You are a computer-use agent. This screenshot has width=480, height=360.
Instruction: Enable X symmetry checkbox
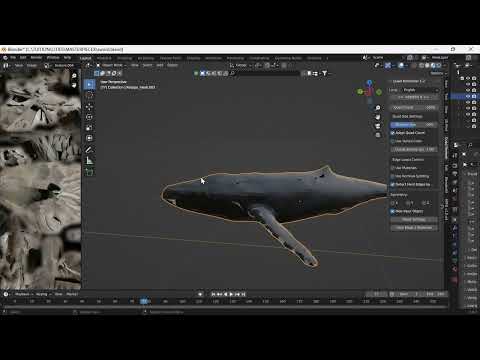tap(393, 203)
